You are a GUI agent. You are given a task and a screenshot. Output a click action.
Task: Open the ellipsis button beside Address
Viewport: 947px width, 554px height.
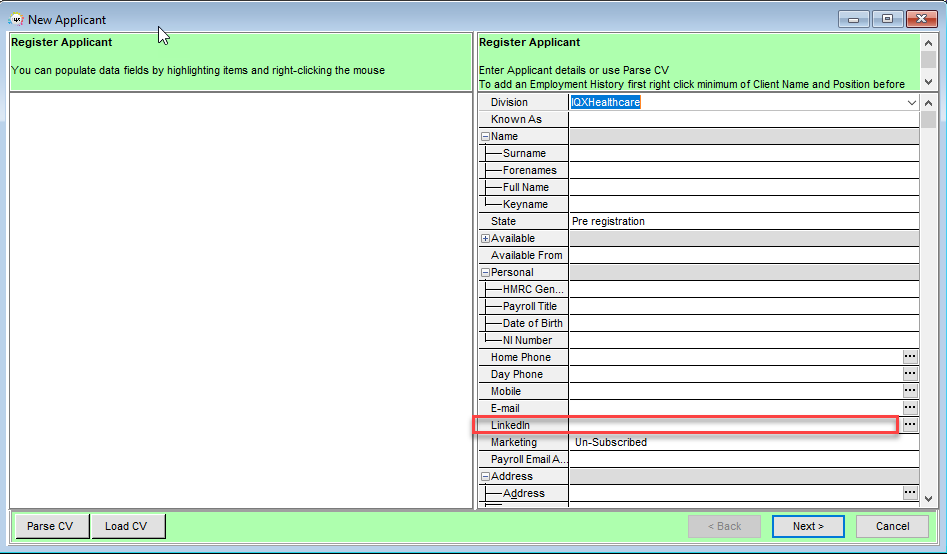coord(910,492)
